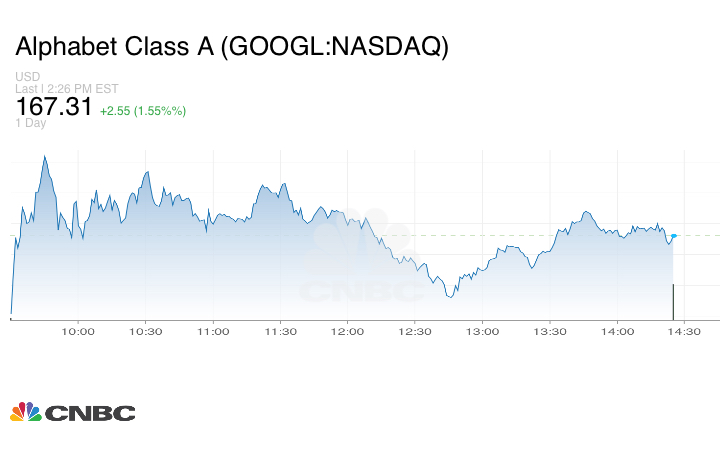Click the CNBC watermark in the chart center
Image resolution: width=720 pixels, height=450 pixels.
[362, 260]
